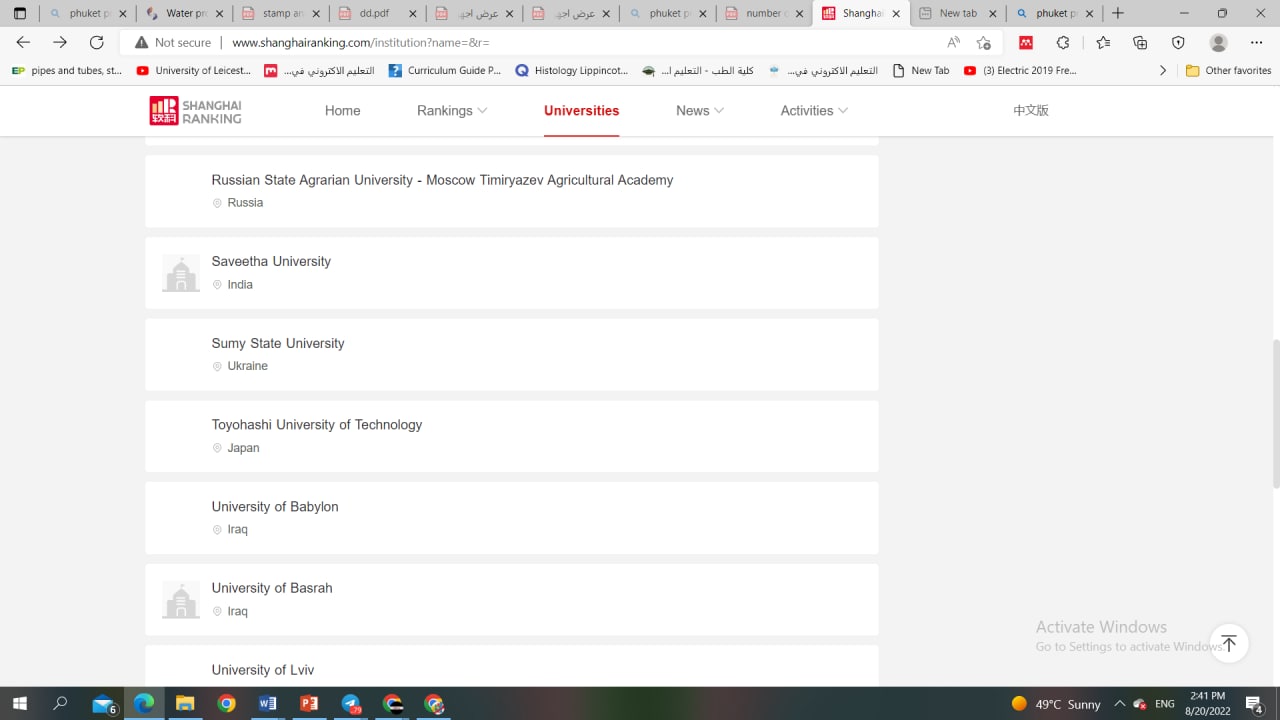The width and height of the screenshot is (1280, 720).
Task: Open the 49°C Sunny weather widget
Action: tap(1056, 704)
